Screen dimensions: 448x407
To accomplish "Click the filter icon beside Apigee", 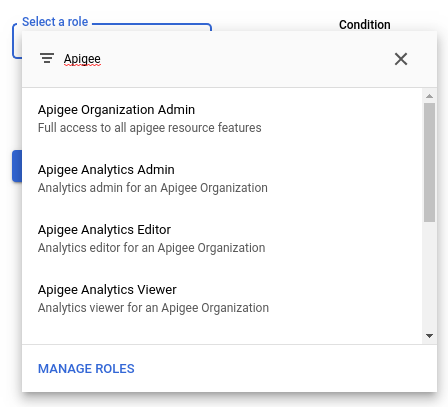I will (47, 58).
